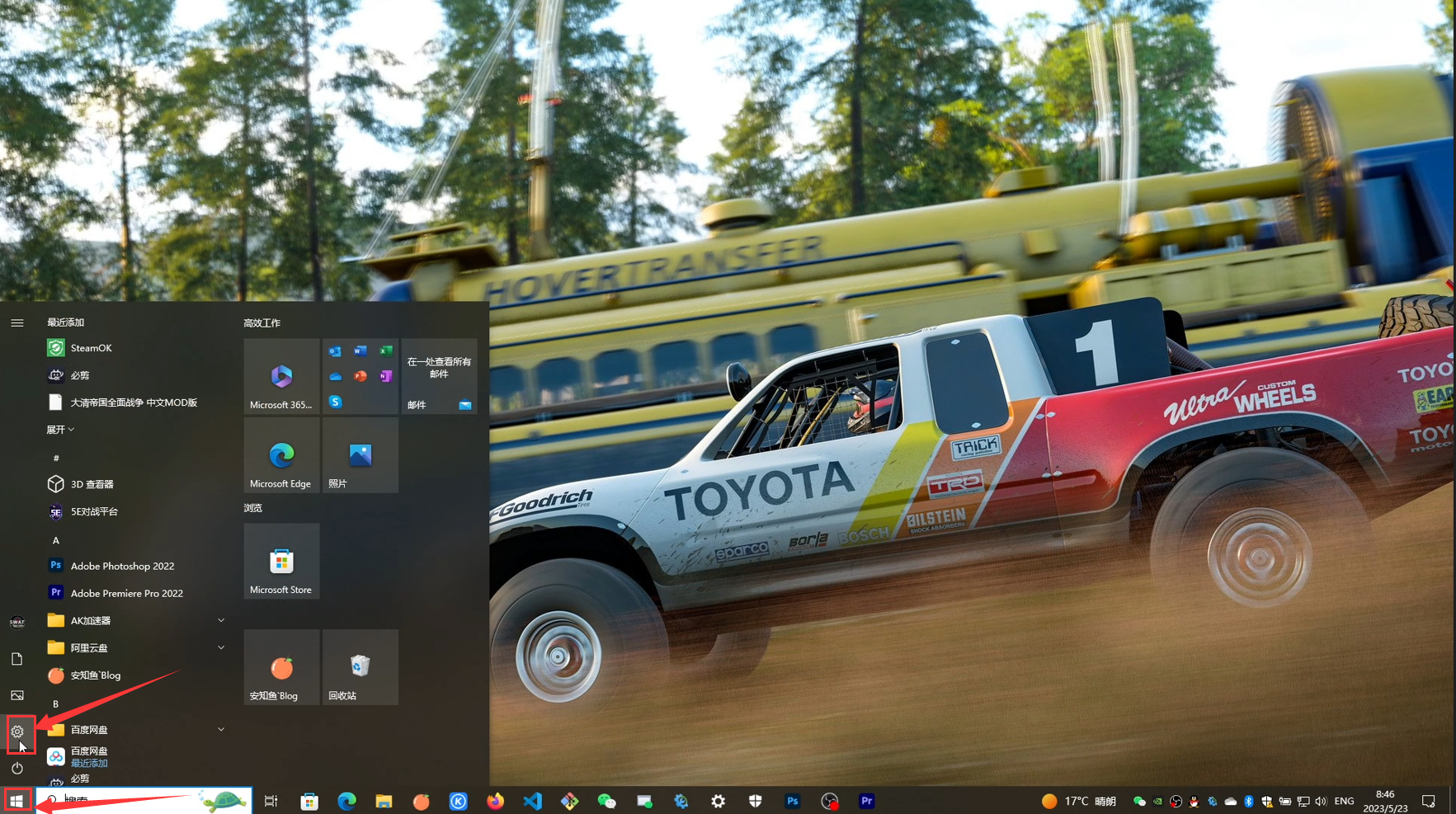
Task: Open Microsoft Edge tile
Action: tap(281, 456)
